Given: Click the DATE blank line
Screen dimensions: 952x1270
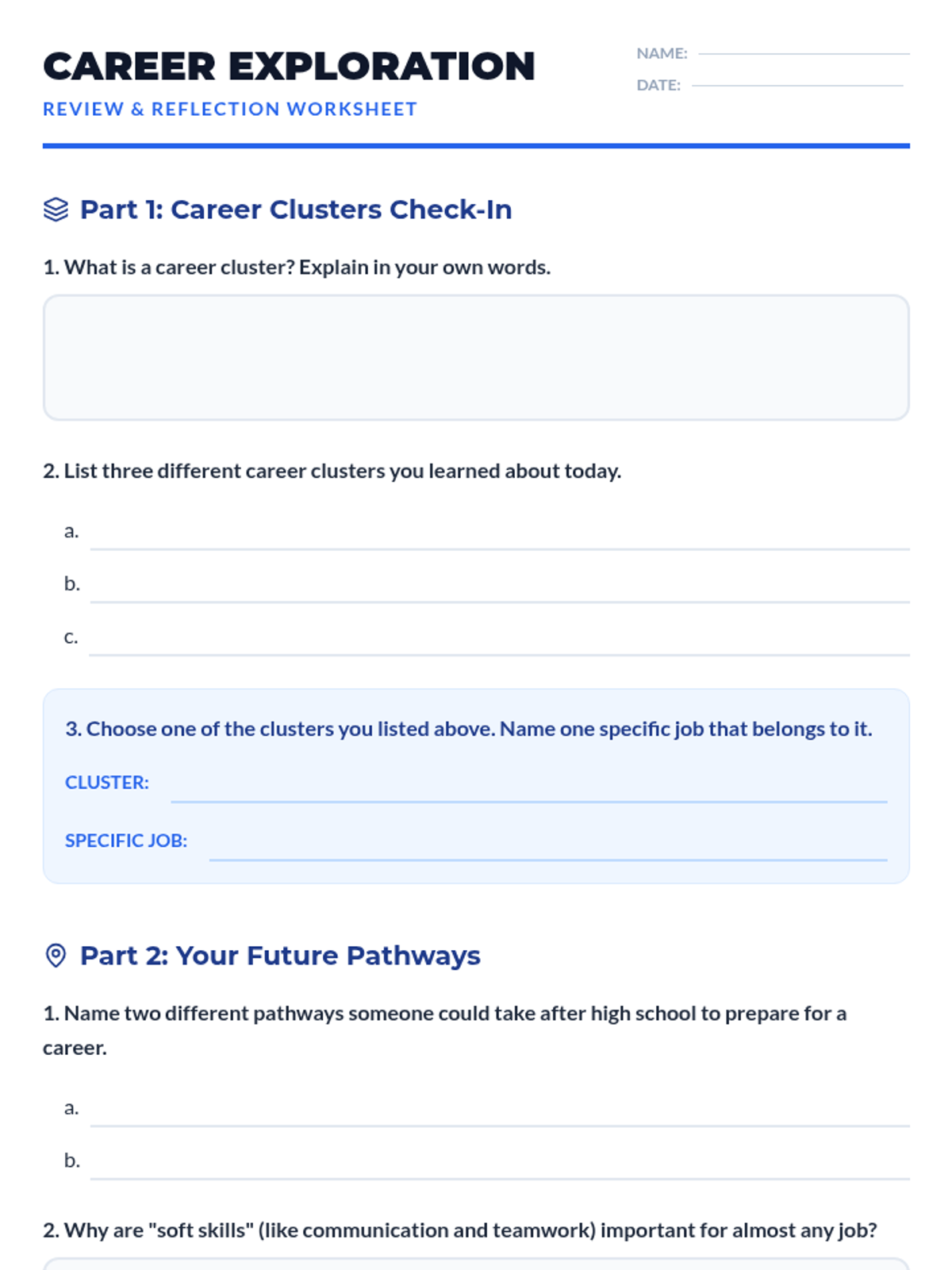Looking at the screenshot, I should (x=797, y=84).
